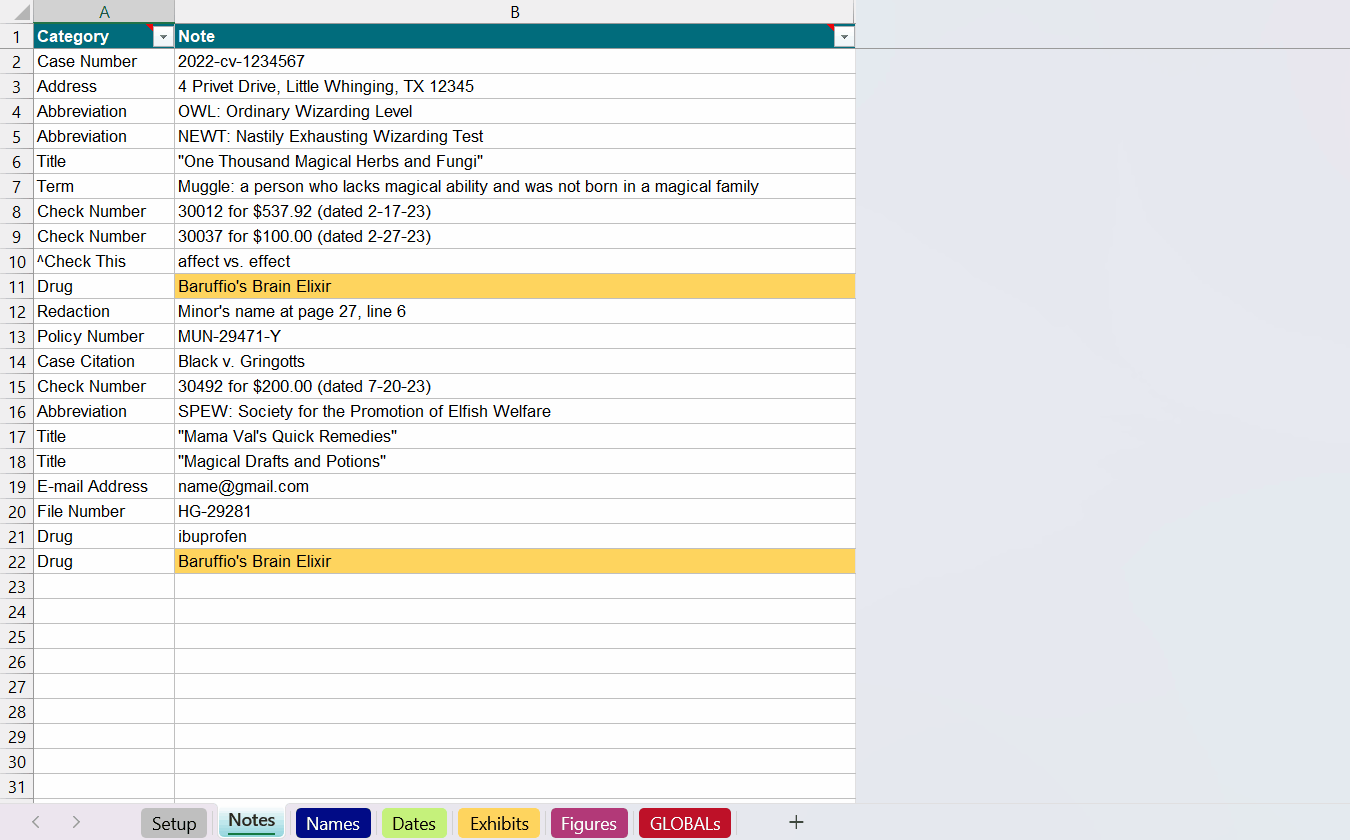Select the "affect vs. effect" cell
The height and width of the screenshot is (840, 1350).
click(515, 261)
